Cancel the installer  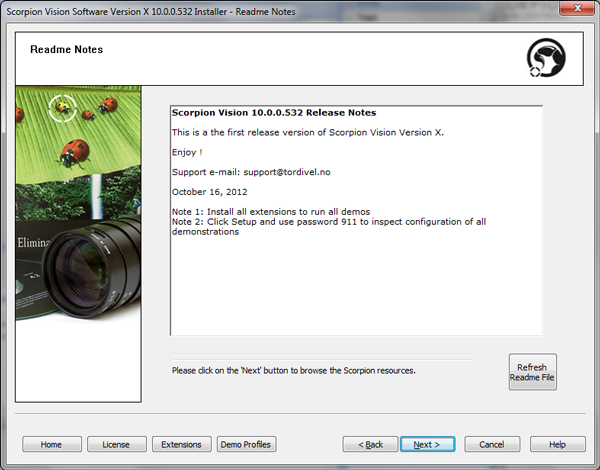click(x=492, y=444)
